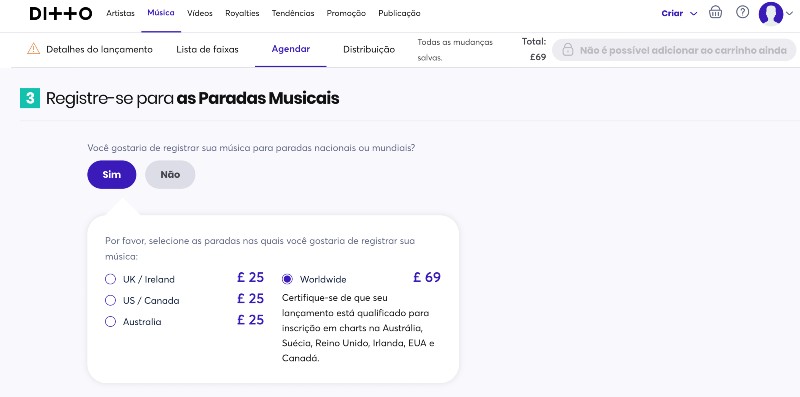Click the £ 69 Worldwide price

click(427, 278)
